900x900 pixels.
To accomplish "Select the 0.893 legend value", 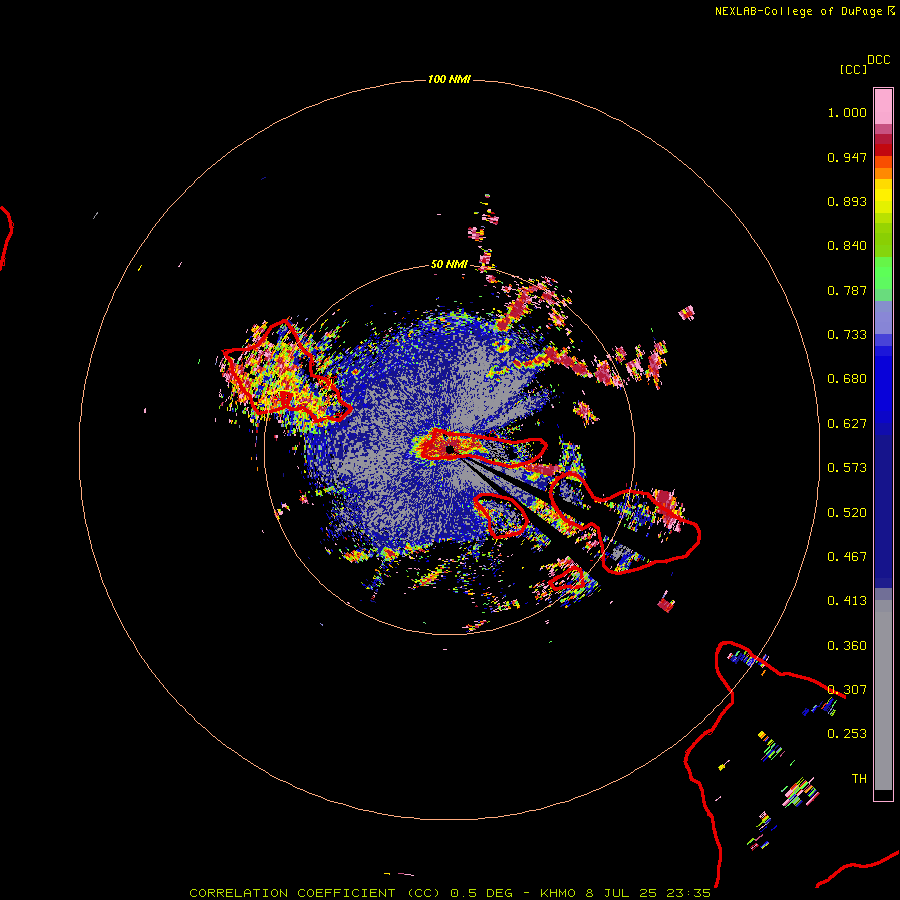I will click(847, 201).
